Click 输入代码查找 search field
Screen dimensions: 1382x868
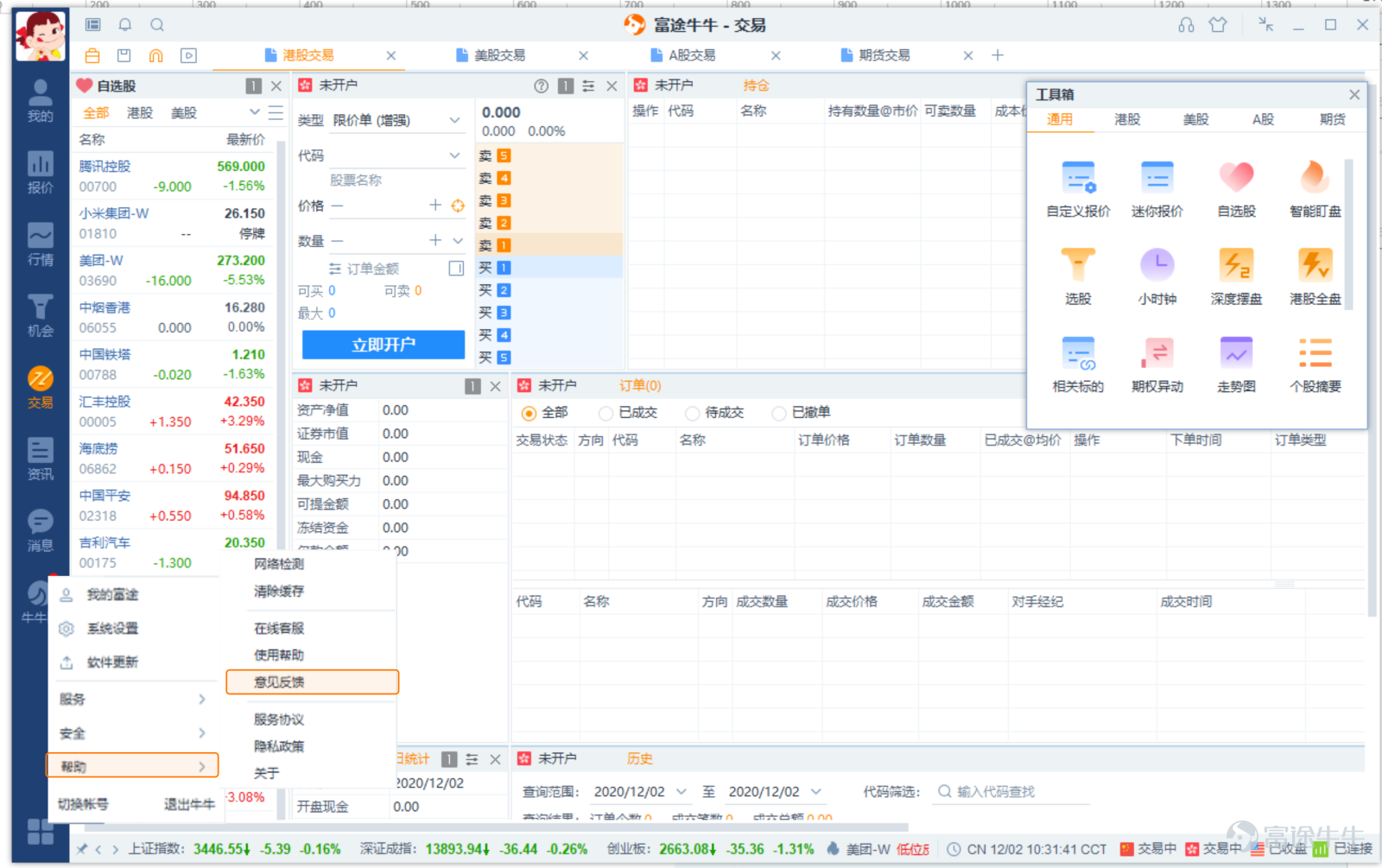click(x=1011, y=792)
